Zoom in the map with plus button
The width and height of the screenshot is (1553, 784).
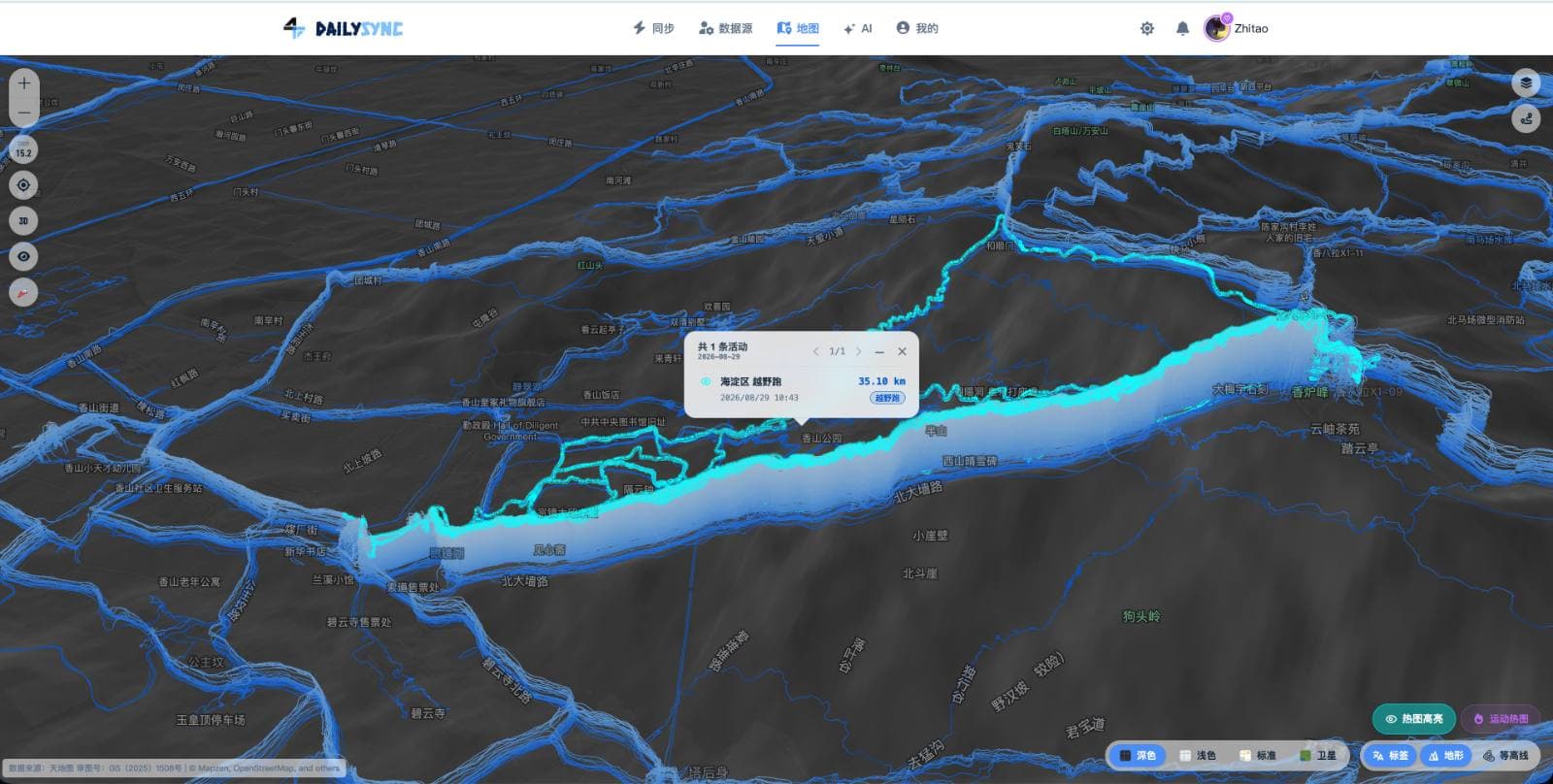(24, 83)
